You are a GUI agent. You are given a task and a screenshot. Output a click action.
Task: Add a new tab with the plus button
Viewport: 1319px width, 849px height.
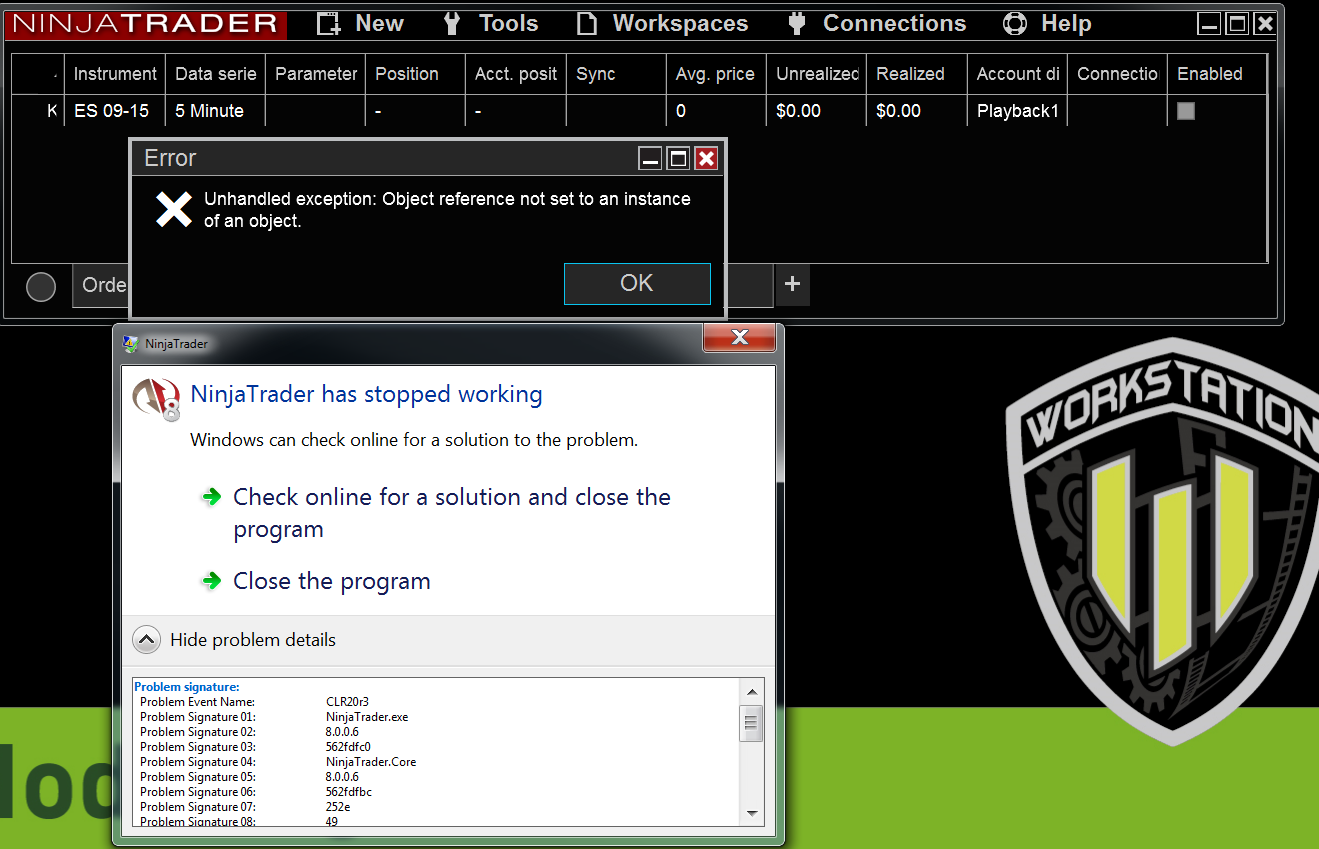click(792, 285)
